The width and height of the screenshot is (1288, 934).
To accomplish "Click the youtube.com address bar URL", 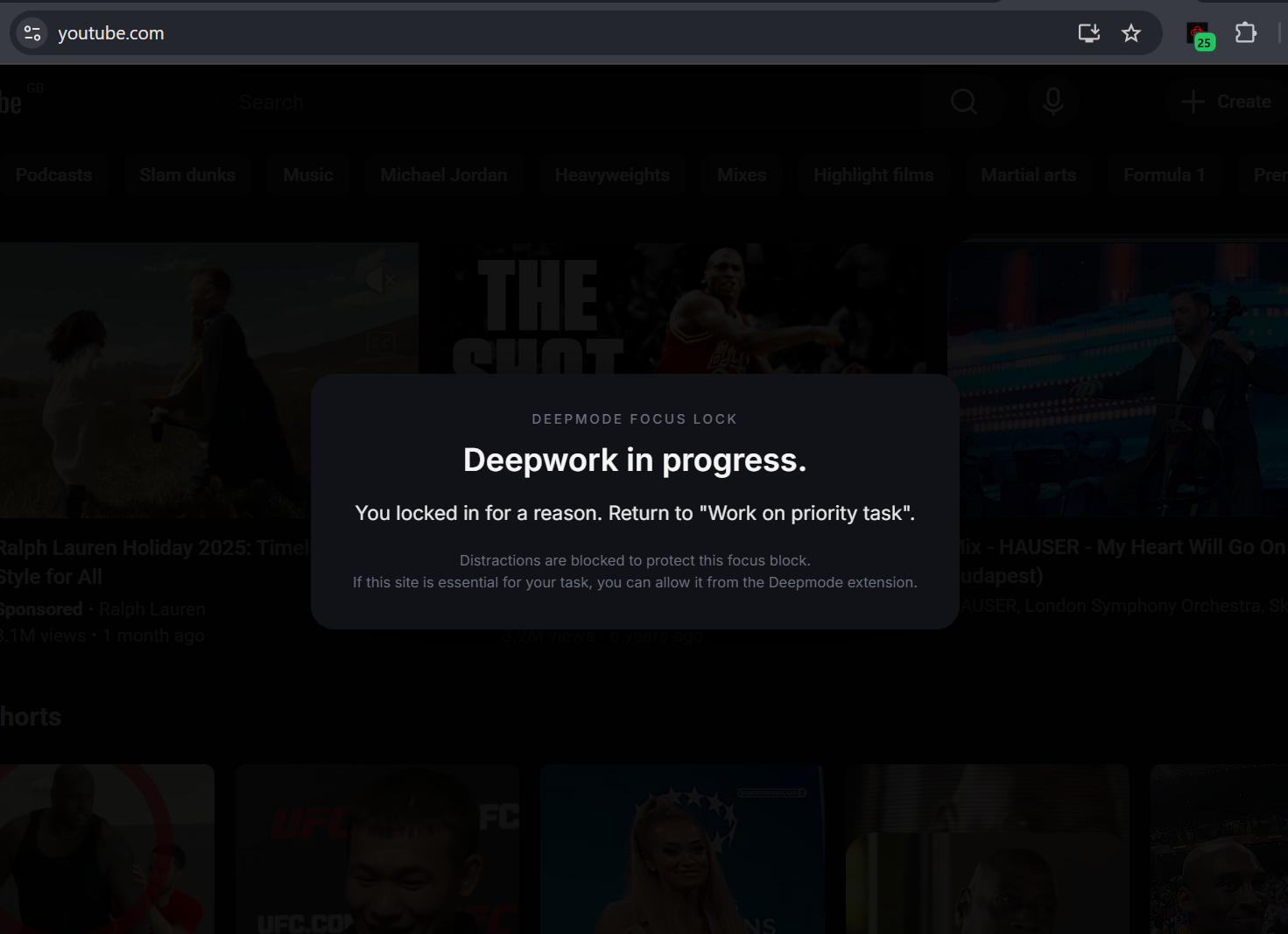I will [x=111, y=33].
